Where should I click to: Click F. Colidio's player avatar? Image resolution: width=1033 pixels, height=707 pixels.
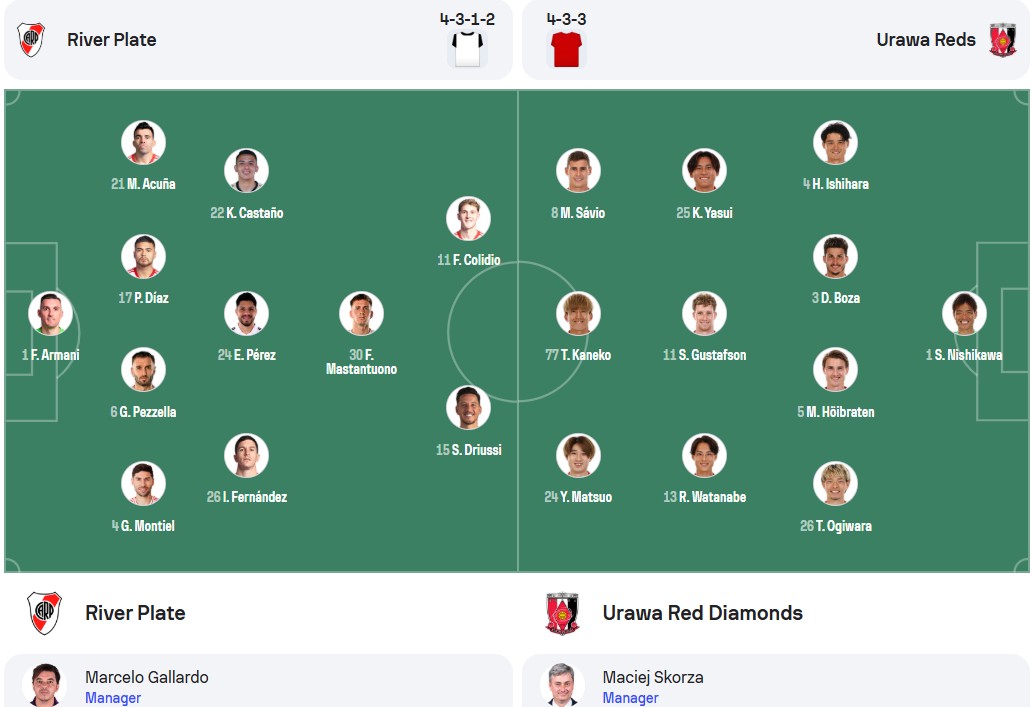[x=468, y=219]
